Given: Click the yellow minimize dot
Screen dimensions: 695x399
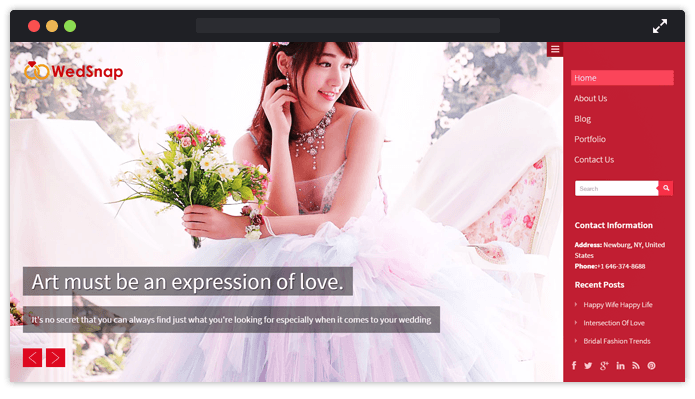Looking at the screenshot, I should click(52, 26).
